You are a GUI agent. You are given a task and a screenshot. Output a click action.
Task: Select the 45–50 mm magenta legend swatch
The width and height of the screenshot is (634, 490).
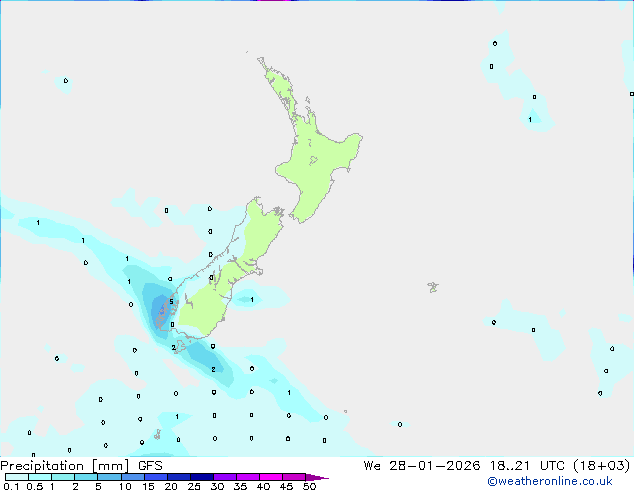coord(294,477)
